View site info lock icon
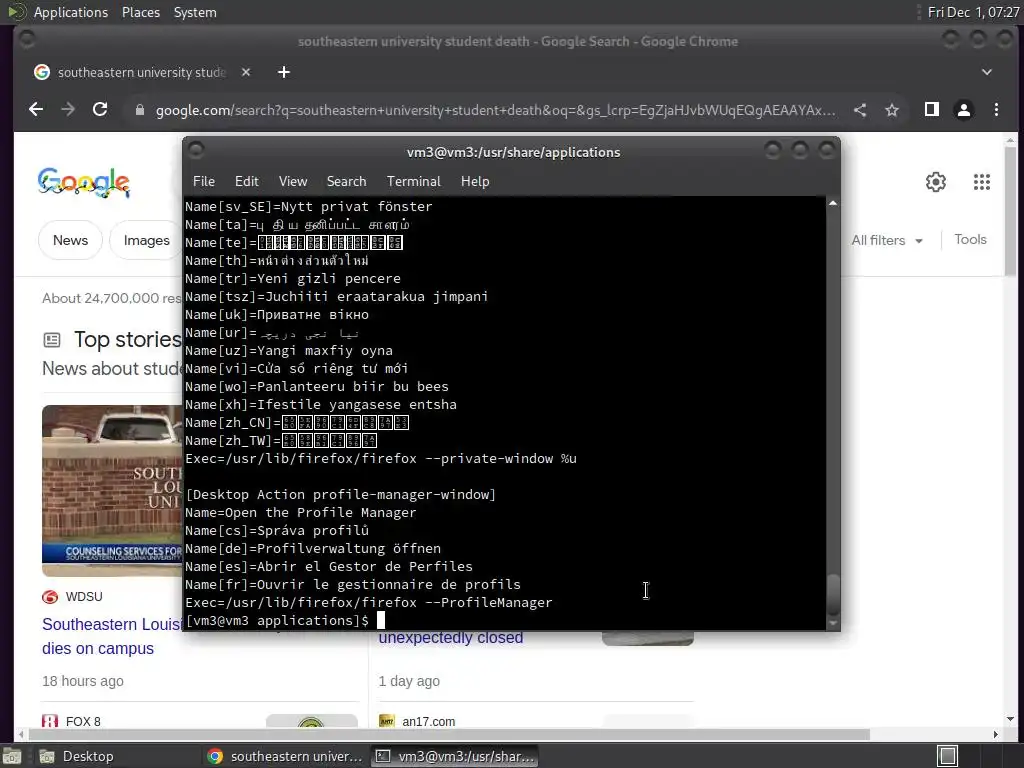The image size is (1024, 768). pos(139,110)
